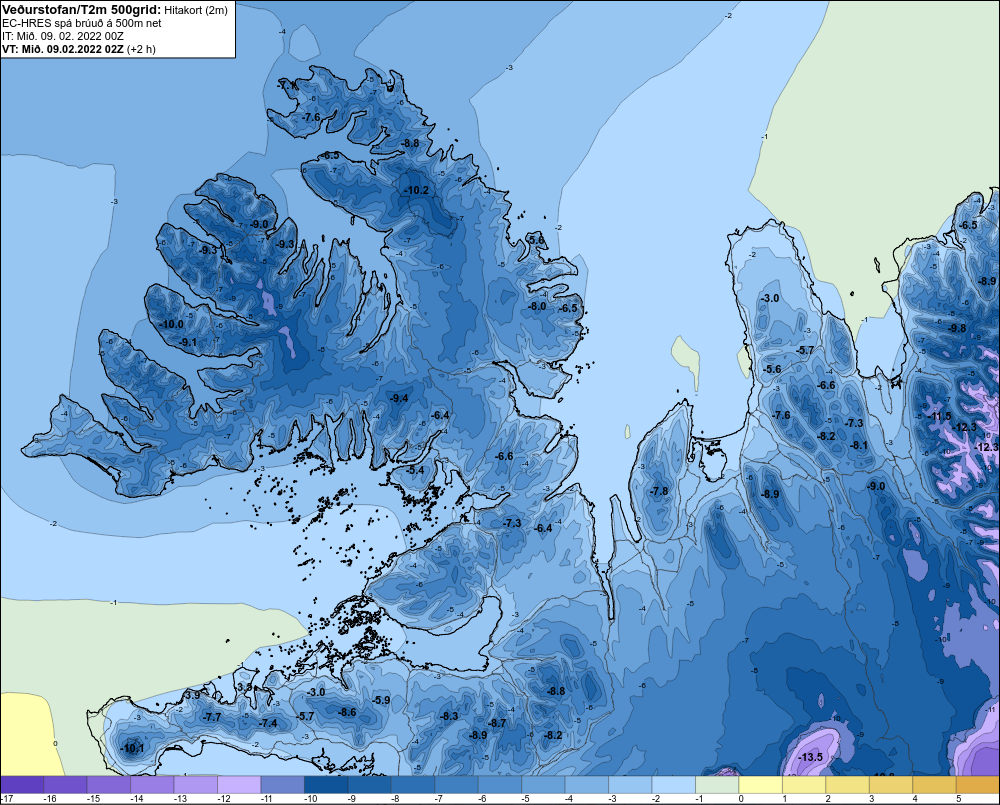Click the -3.9 temperature label

tap(192, 695)
